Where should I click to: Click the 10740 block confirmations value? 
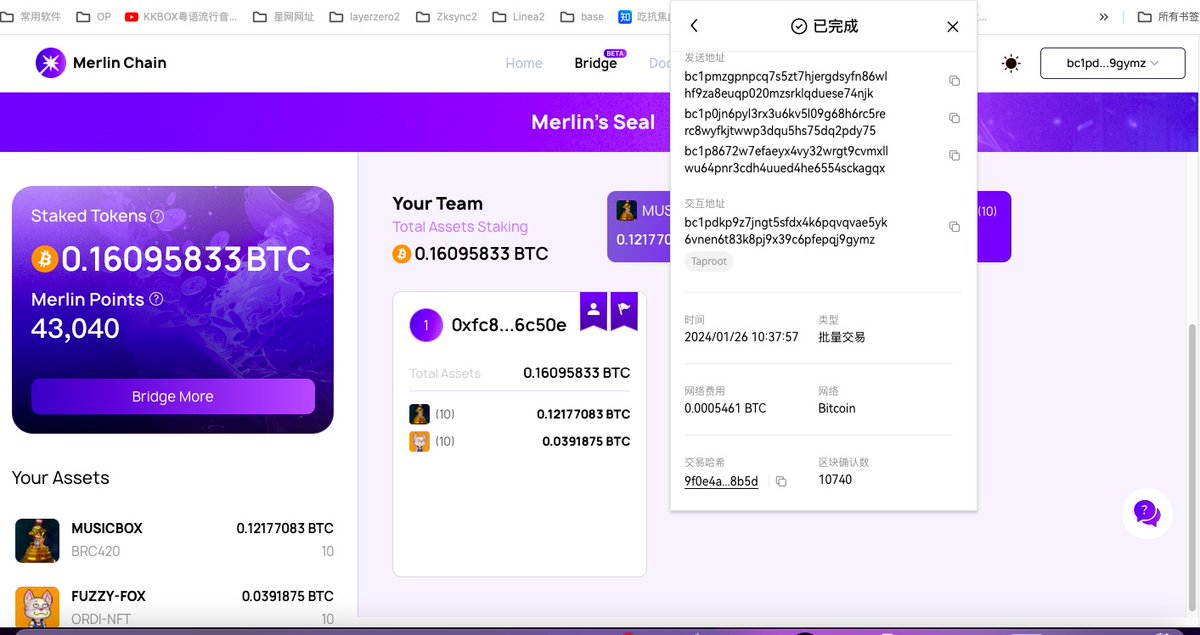pos(835,479)
